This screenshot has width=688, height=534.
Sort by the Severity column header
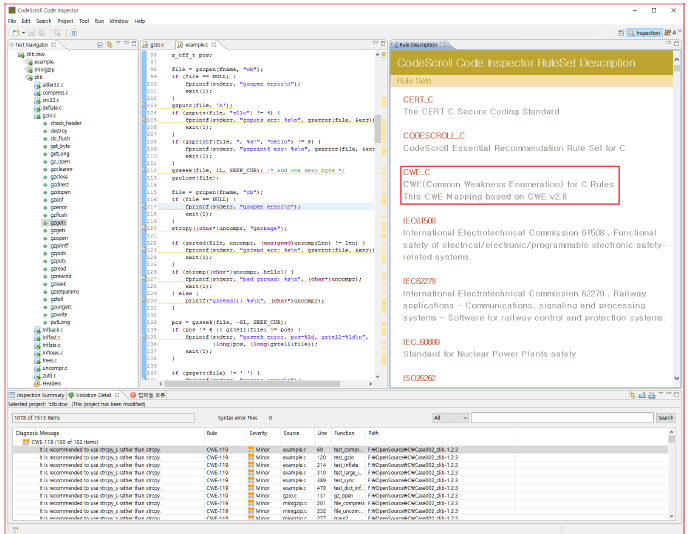click(x=258, y=433)
